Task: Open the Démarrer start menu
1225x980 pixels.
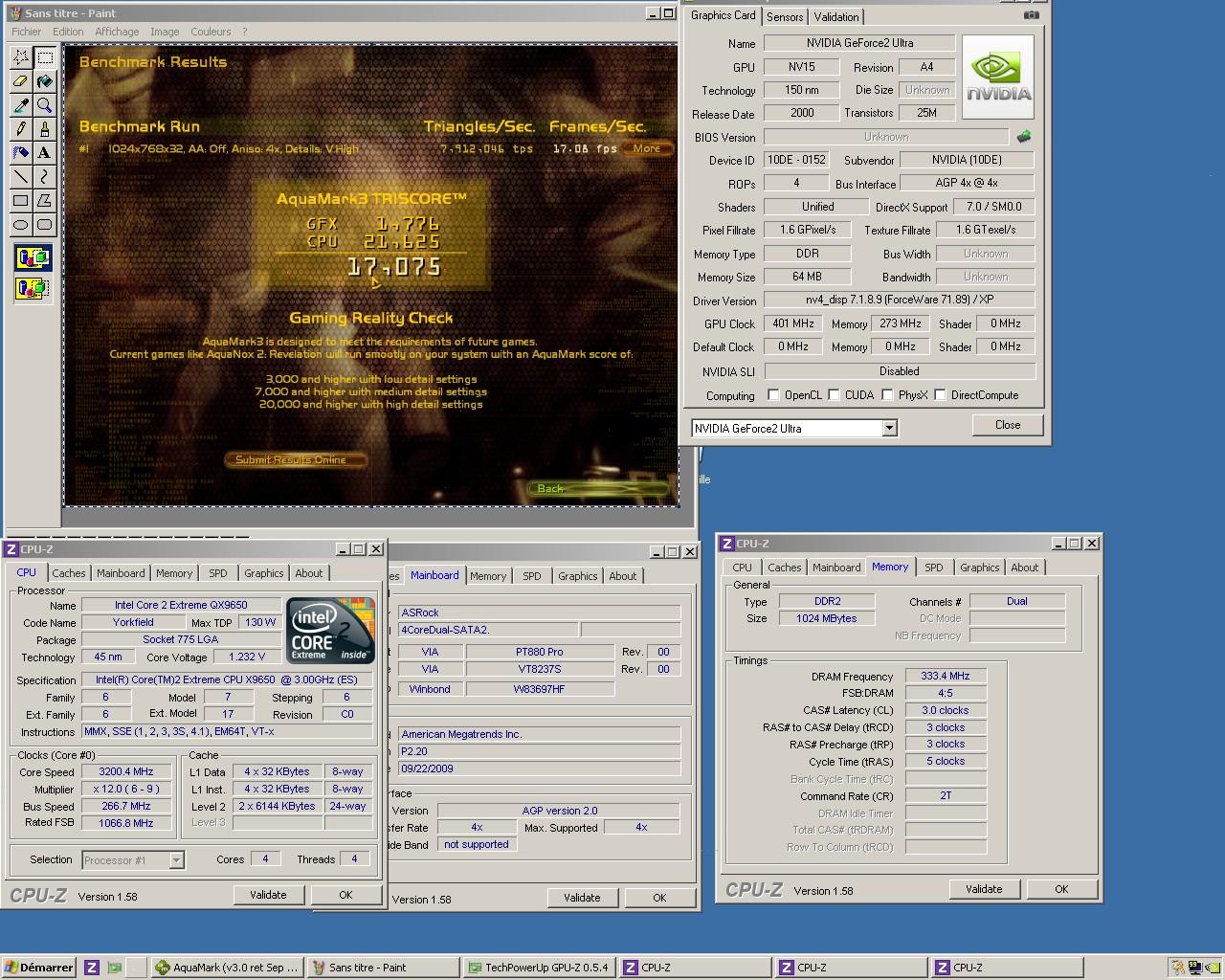Action: pyautogui.click(x=39, y=968)
